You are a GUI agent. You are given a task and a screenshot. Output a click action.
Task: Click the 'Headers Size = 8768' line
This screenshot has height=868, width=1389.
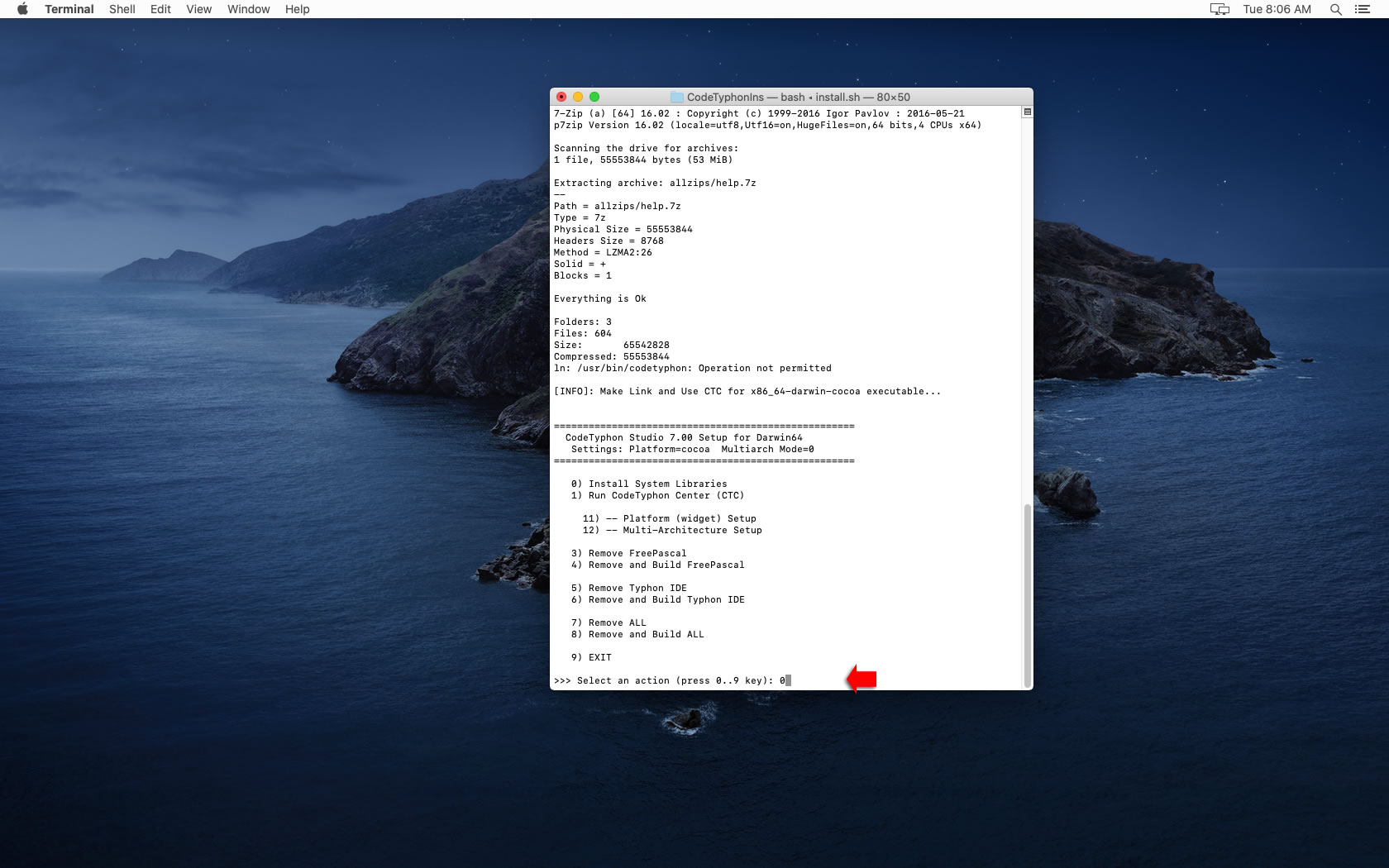point(609,241)
